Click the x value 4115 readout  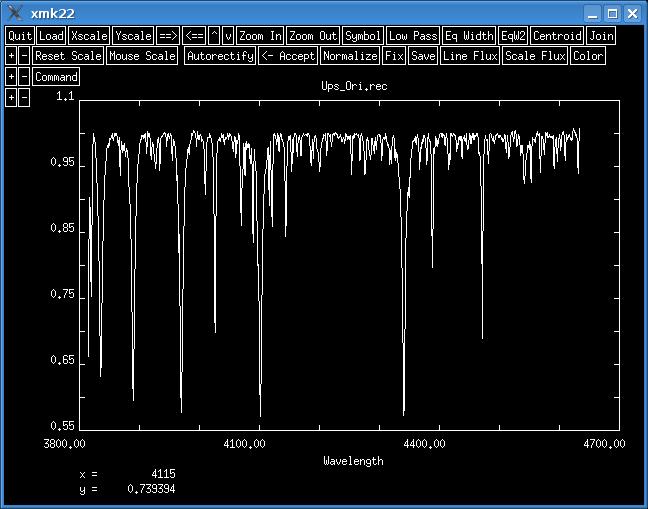point(163,474)
